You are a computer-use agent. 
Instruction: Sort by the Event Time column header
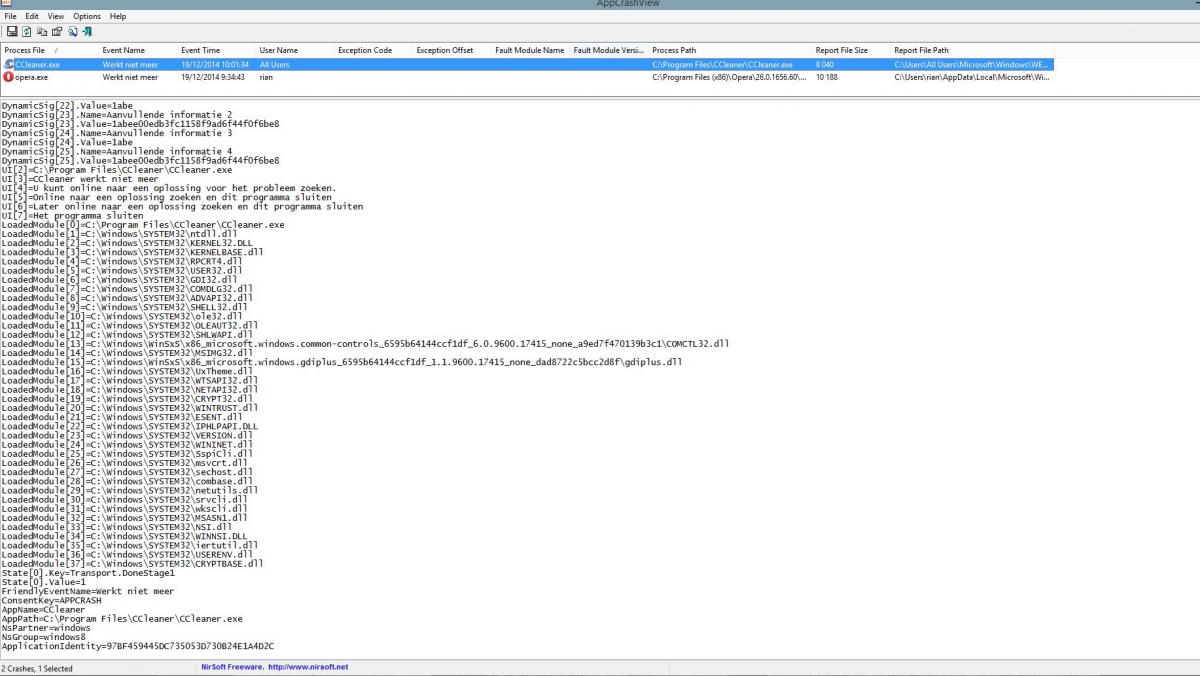pyautogui.click(x=216, y=50)
